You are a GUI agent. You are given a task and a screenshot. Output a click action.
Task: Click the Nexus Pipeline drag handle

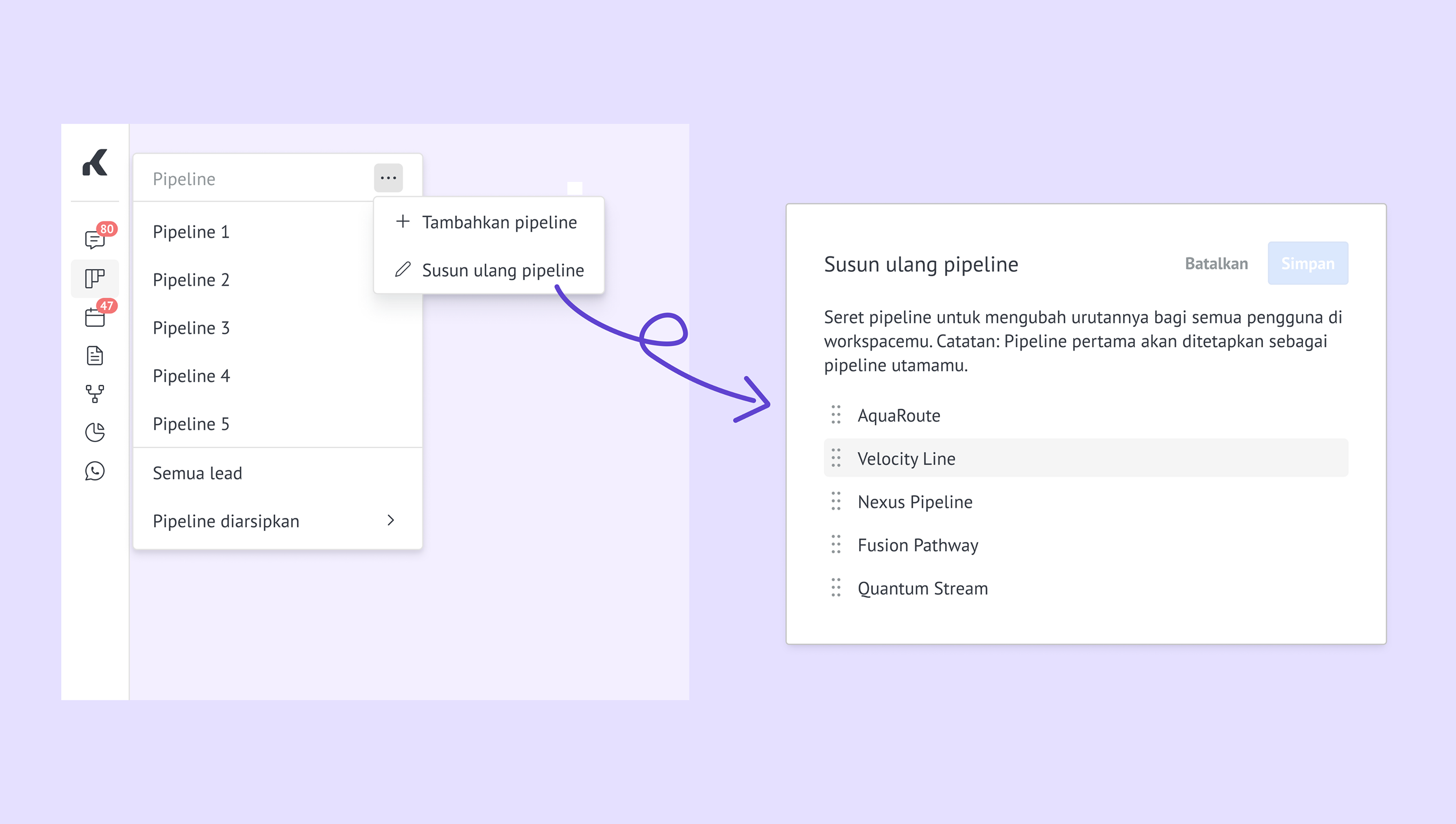(x=836, y=501)
